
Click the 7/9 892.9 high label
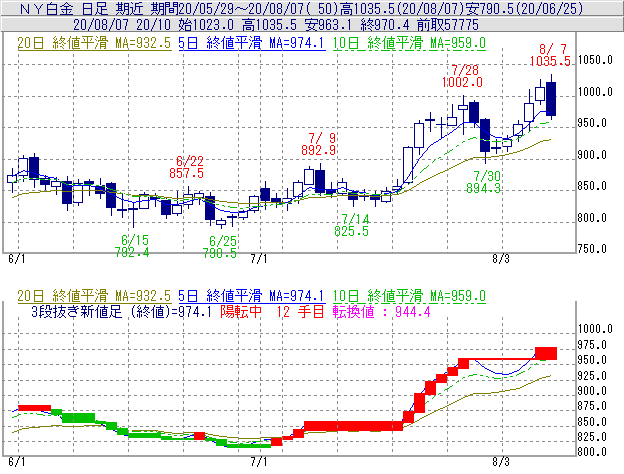pos(318,144)
